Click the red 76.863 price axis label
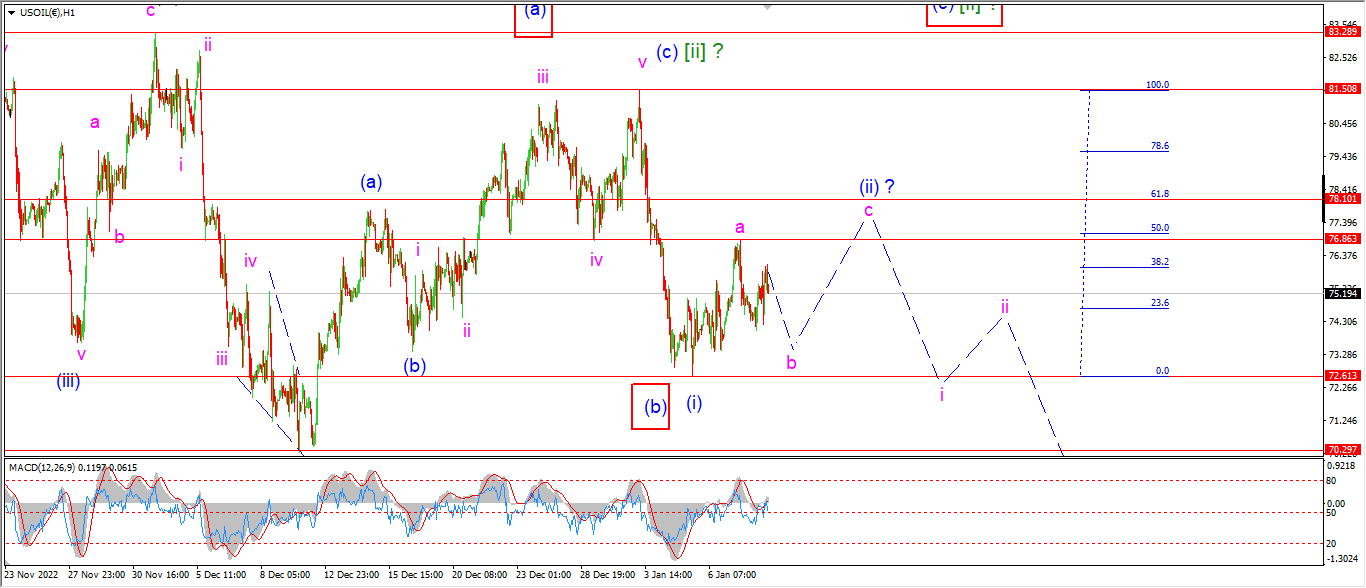 1341,239
